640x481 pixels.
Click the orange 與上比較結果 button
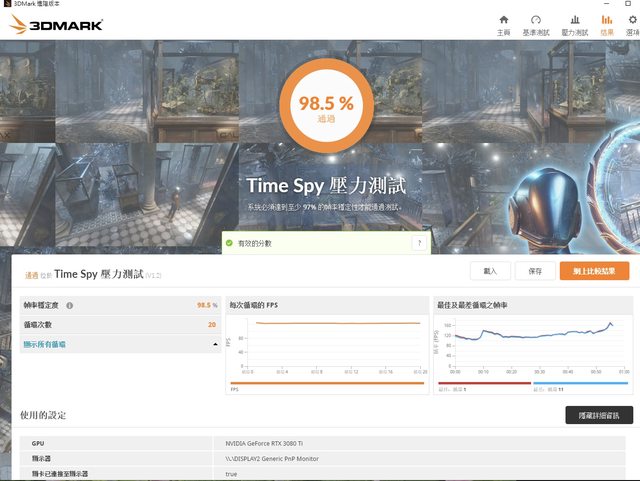tap(594, 271)
